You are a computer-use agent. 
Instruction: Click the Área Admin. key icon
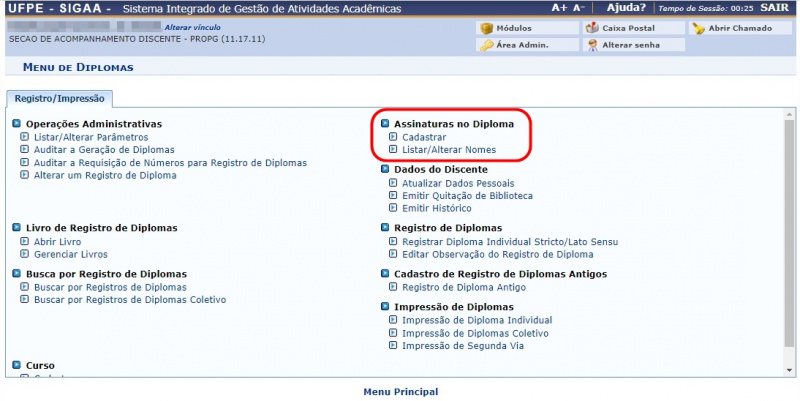click(486, 45)
